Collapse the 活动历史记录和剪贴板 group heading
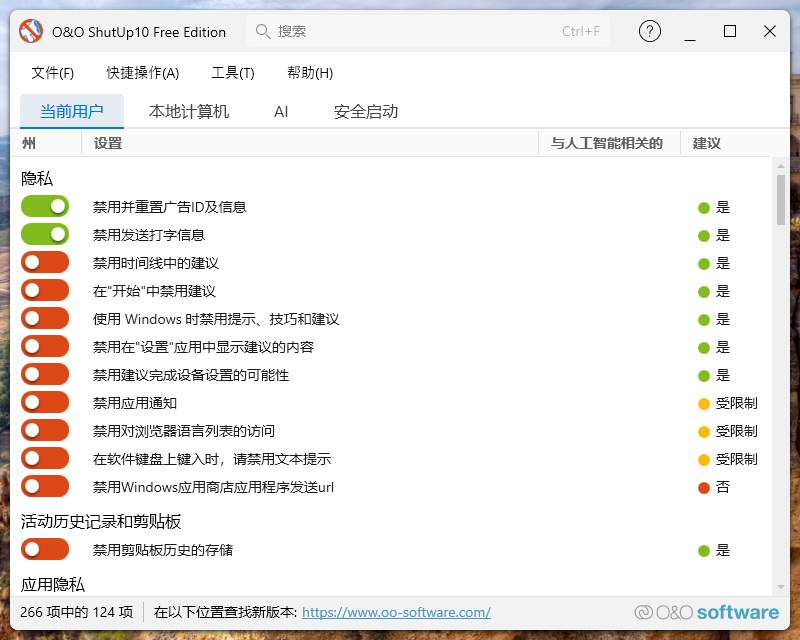The height and width of the screenshot is (640, 800). (101, 522)
